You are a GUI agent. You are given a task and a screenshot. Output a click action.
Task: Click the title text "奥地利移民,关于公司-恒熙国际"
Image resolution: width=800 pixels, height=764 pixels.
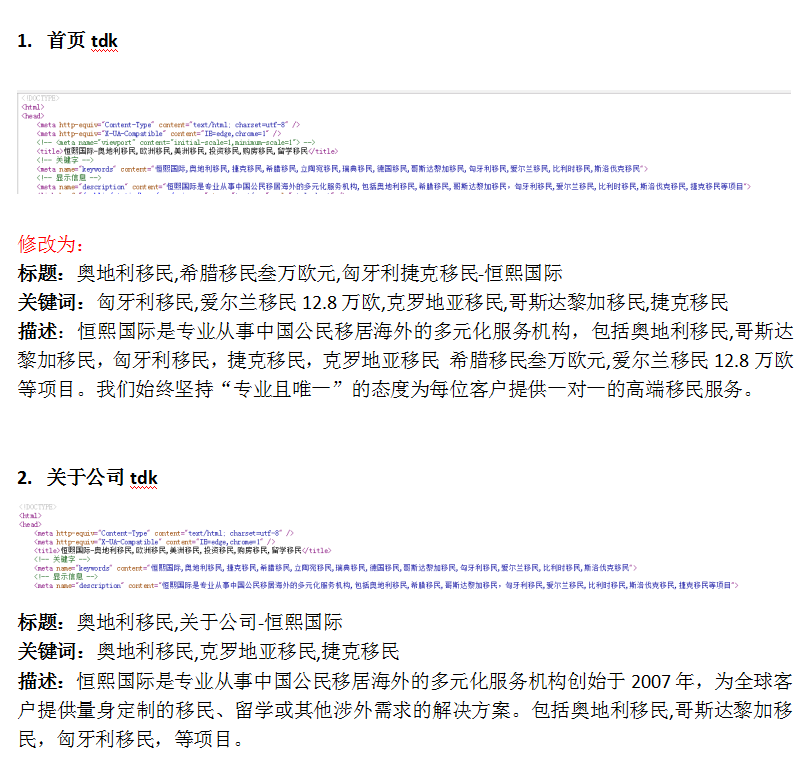pos(210,623)
